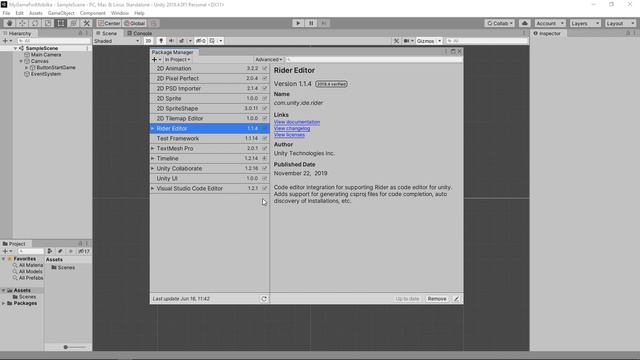Open the scene component tools wrench icon
Image resolution: width=640 pixels, height=360 pixels.
tap(396, 41)
